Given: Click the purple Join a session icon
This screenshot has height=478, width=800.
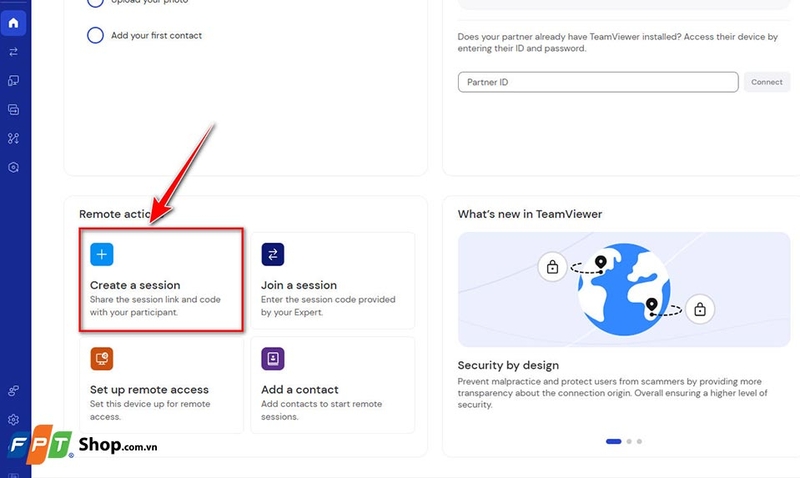Looking at the screenshot, I should pos(273,254).
